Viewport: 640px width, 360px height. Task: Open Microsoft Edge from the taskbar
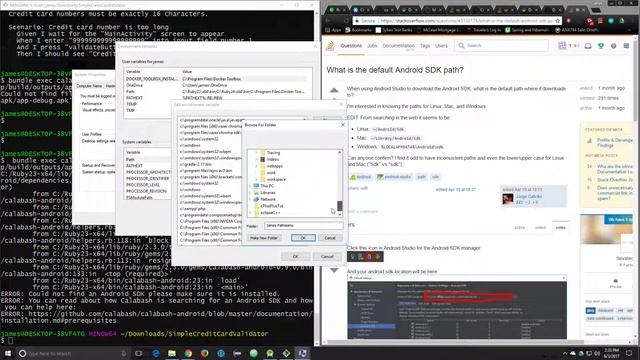pos(156,353)
